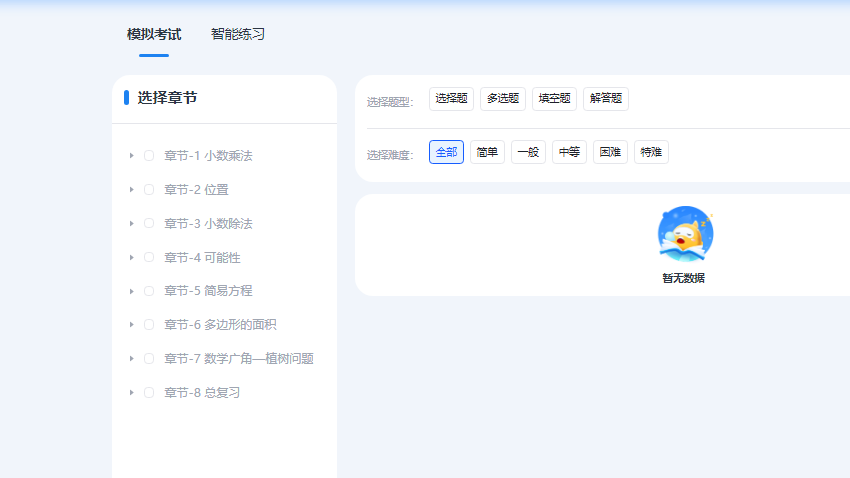Filter by 选择题 question type
The width and height of the screenshot is (850, 478).
[x=451, y=99]
